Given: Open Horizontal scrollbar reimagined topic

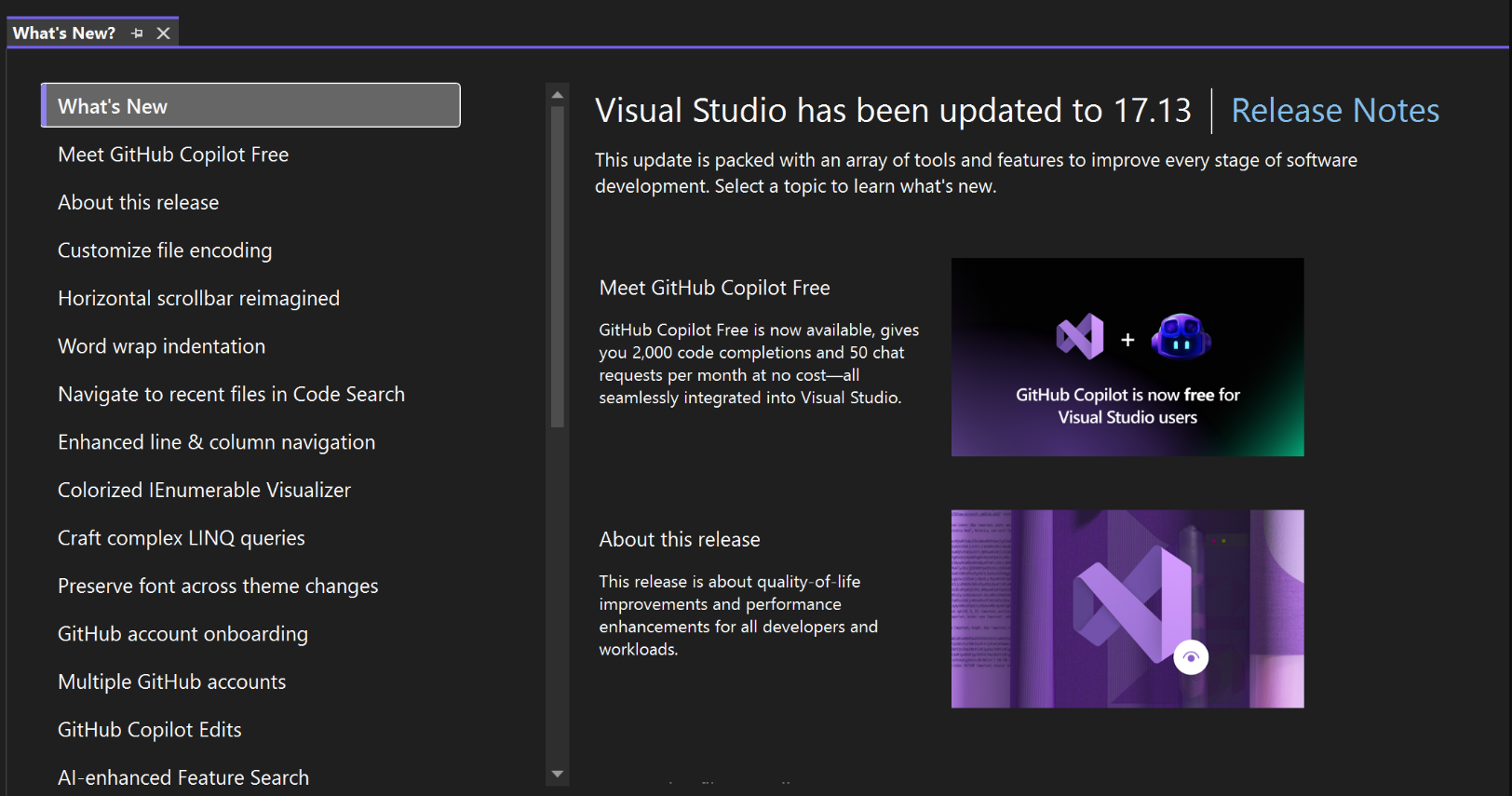Looking at the screenshot, I should (198, 298).
